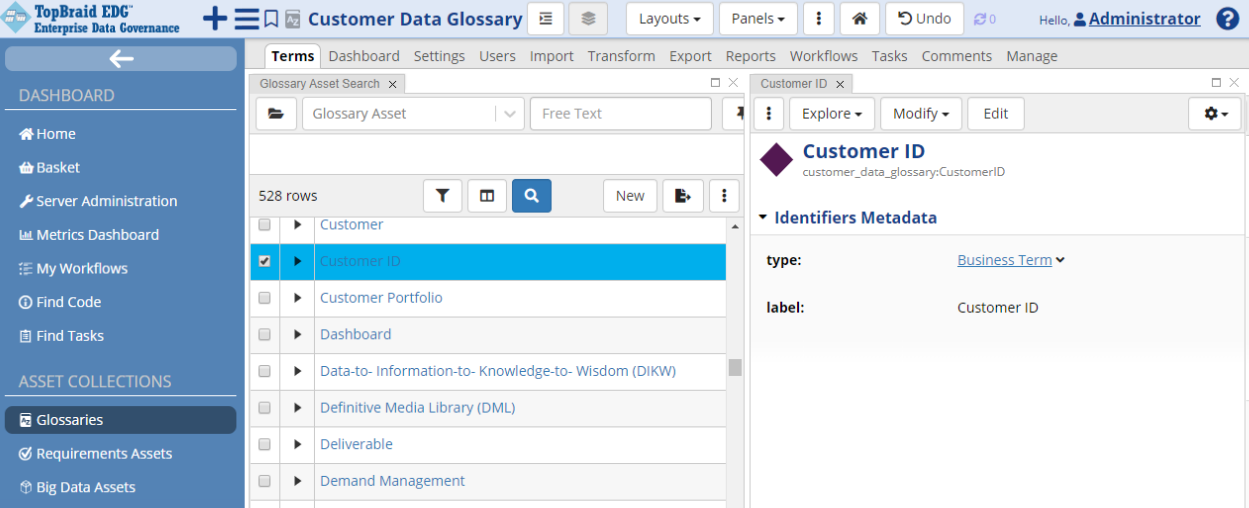The image size is (1249, 508).
Task: Open the help question mark icon
Action: (1227, 19)
